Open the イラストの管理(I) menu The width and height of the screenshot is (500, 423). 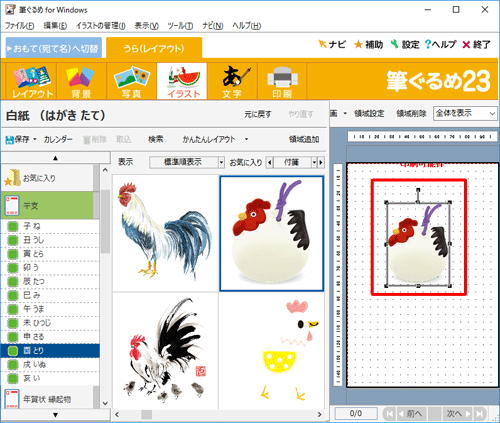click(x=100, y=26)
